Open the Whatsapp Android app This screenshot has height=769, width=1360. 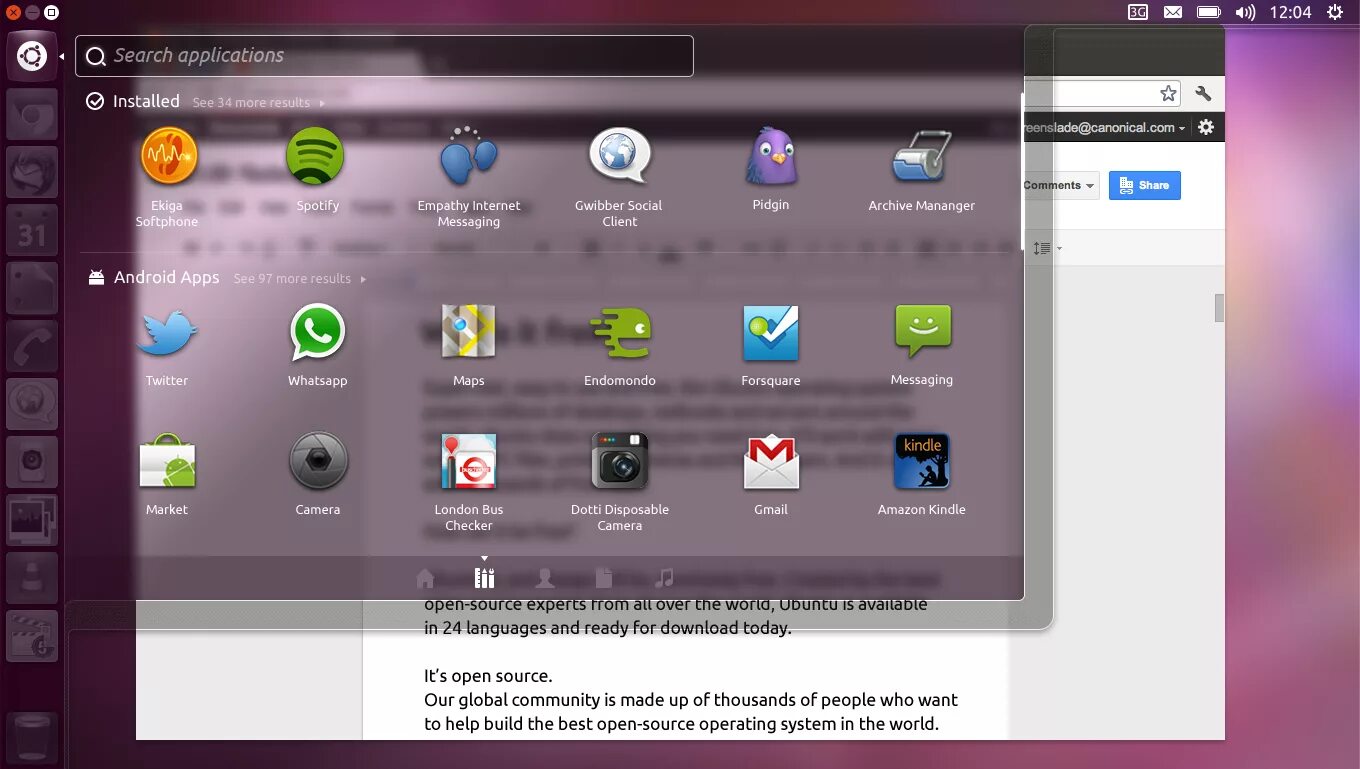318,333
